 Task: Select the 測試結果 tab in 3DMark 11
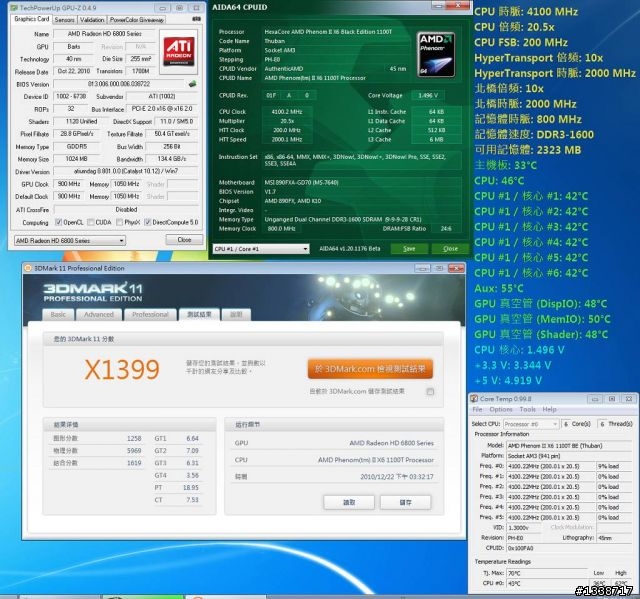coord(199,315)
